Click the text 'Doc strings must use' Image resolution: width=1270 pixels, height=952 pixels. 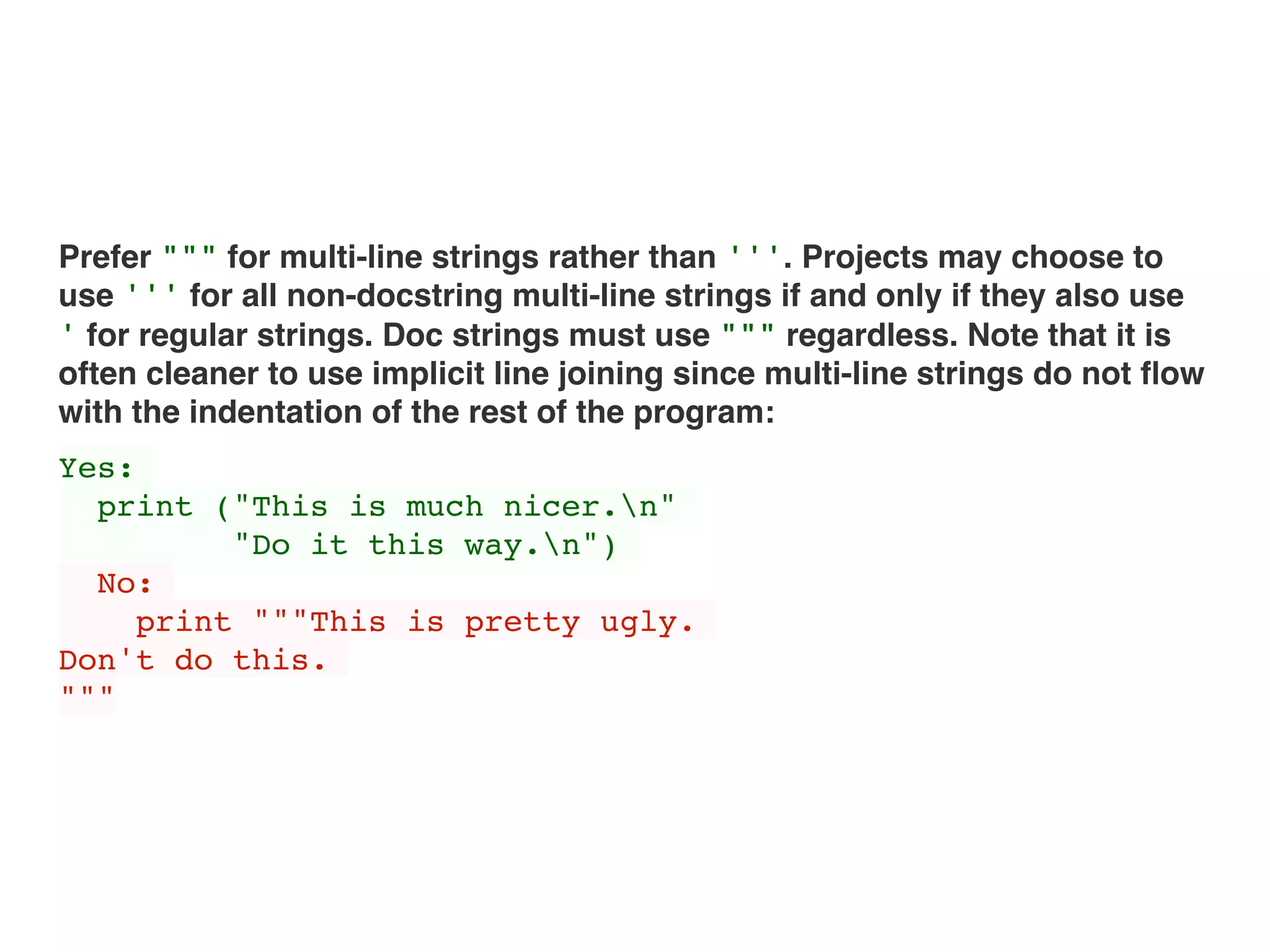click(546, 335)
